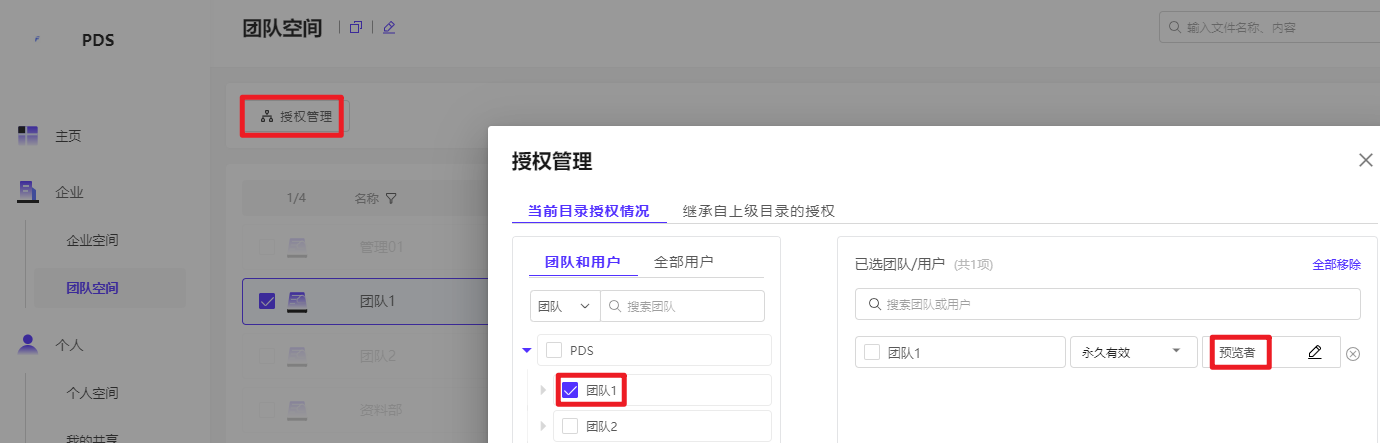Click the 个人 personal icon
The height and width of the screenshot is (443, 1380).
tap(28, 344)
